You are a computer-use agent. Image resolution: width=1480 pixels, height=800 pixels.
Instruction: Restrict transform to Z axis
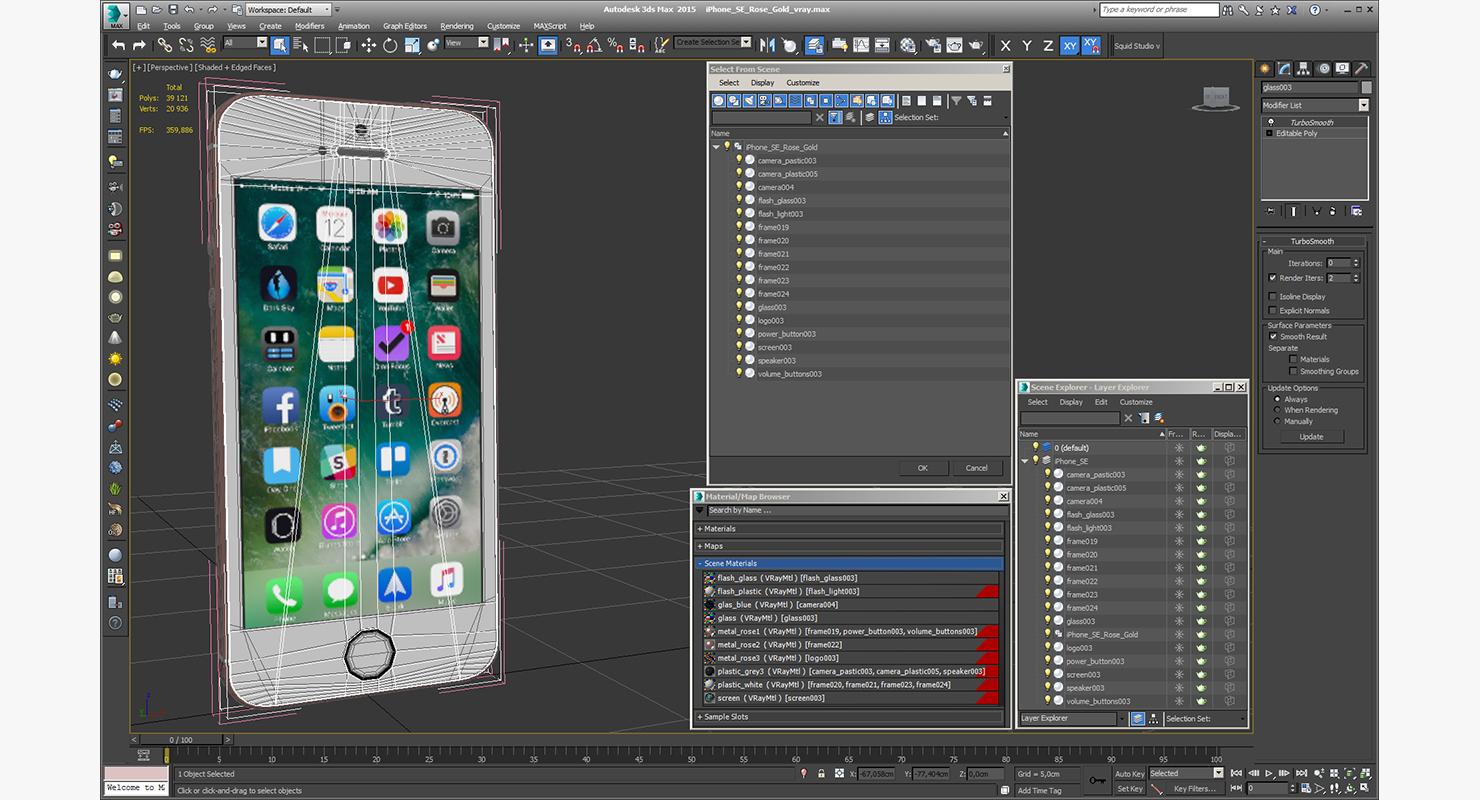click(x=1047, y=45)
